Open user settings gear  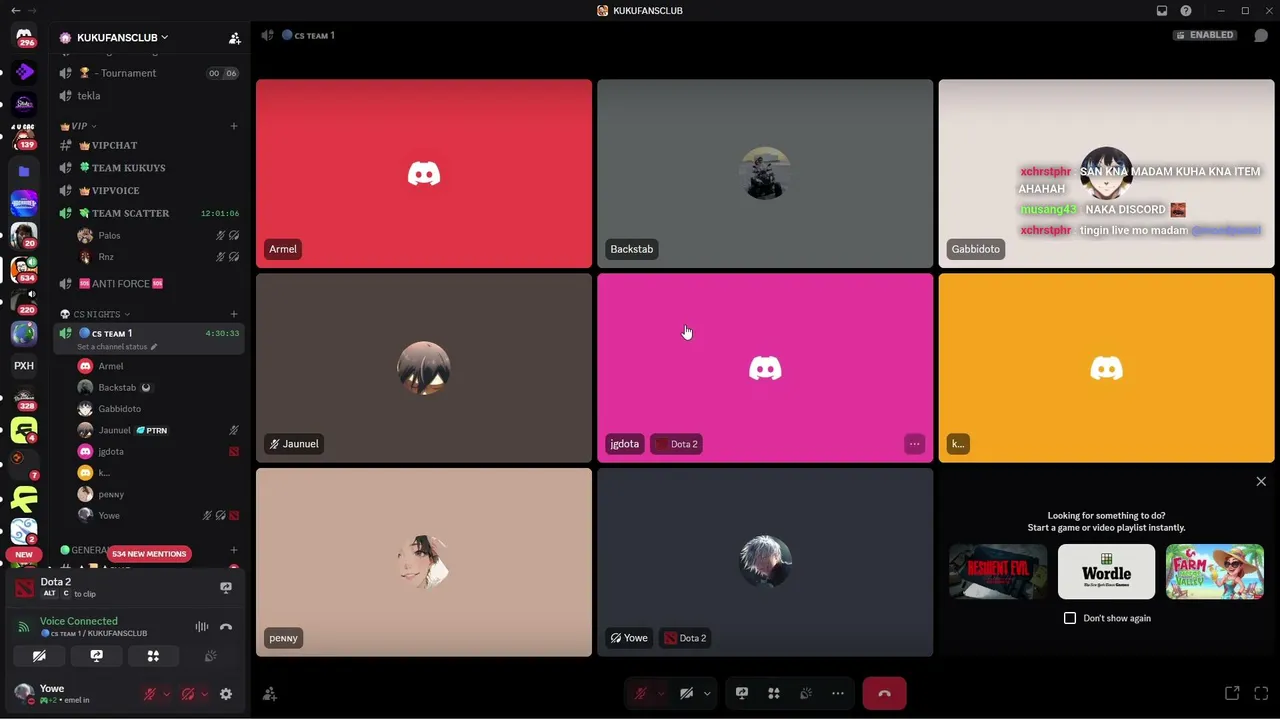coord(226,694)
